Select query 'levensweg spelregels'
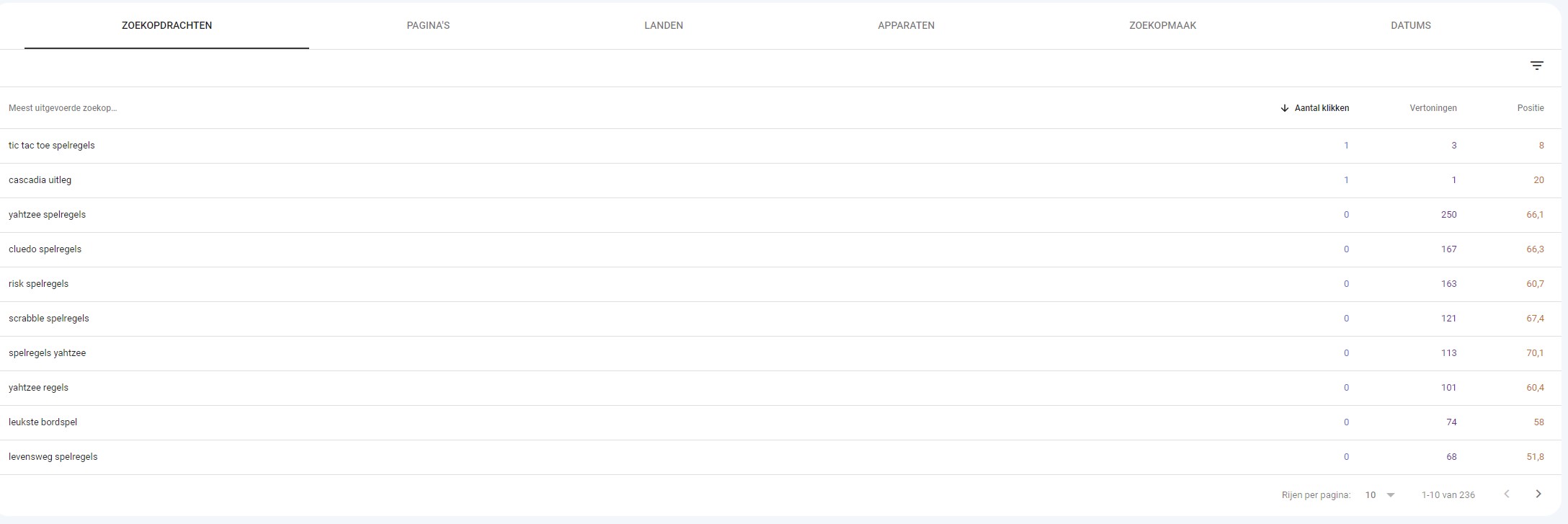1568x524 pixels. click(53, 457)
